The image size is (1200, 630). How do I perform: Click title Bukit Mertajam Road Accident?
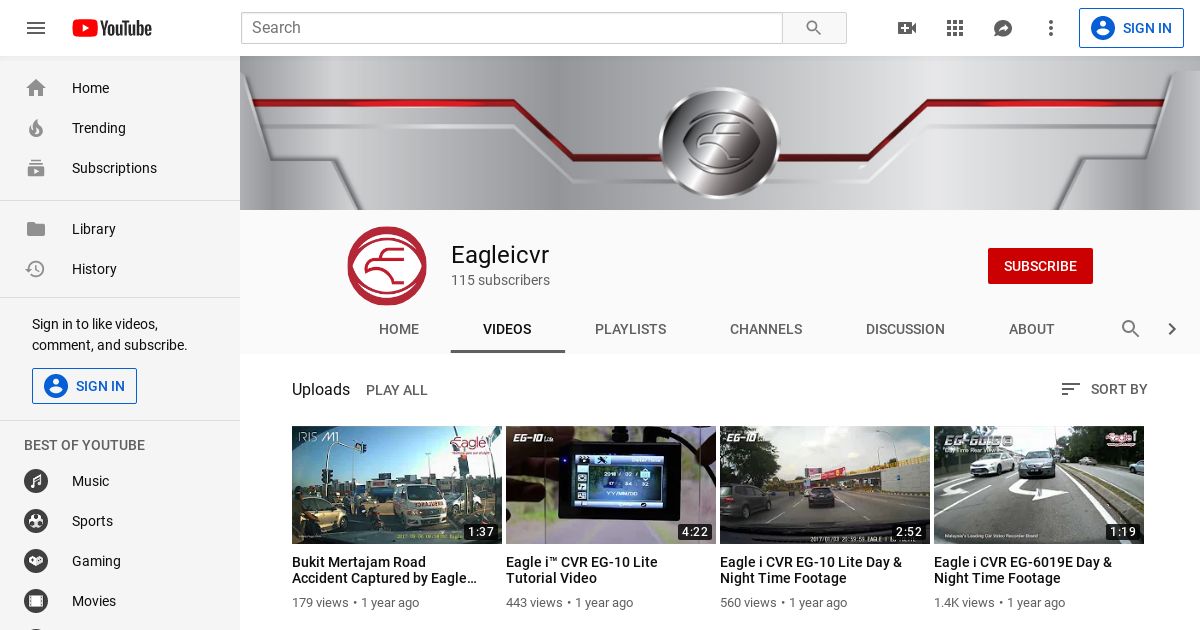coord(385,570)
